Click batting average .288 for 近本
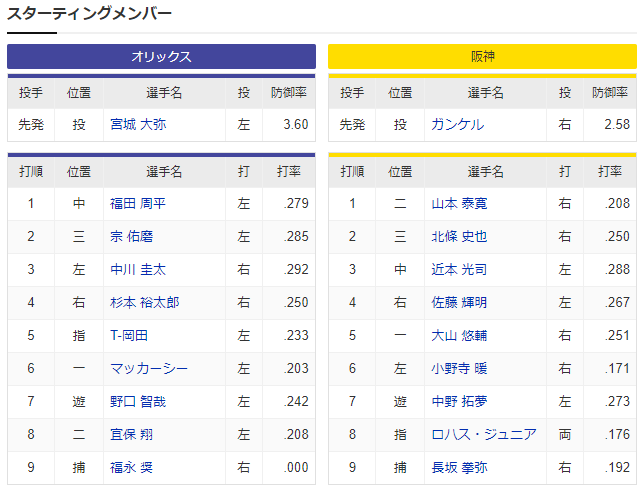The image size is (639, 487). 617,269
